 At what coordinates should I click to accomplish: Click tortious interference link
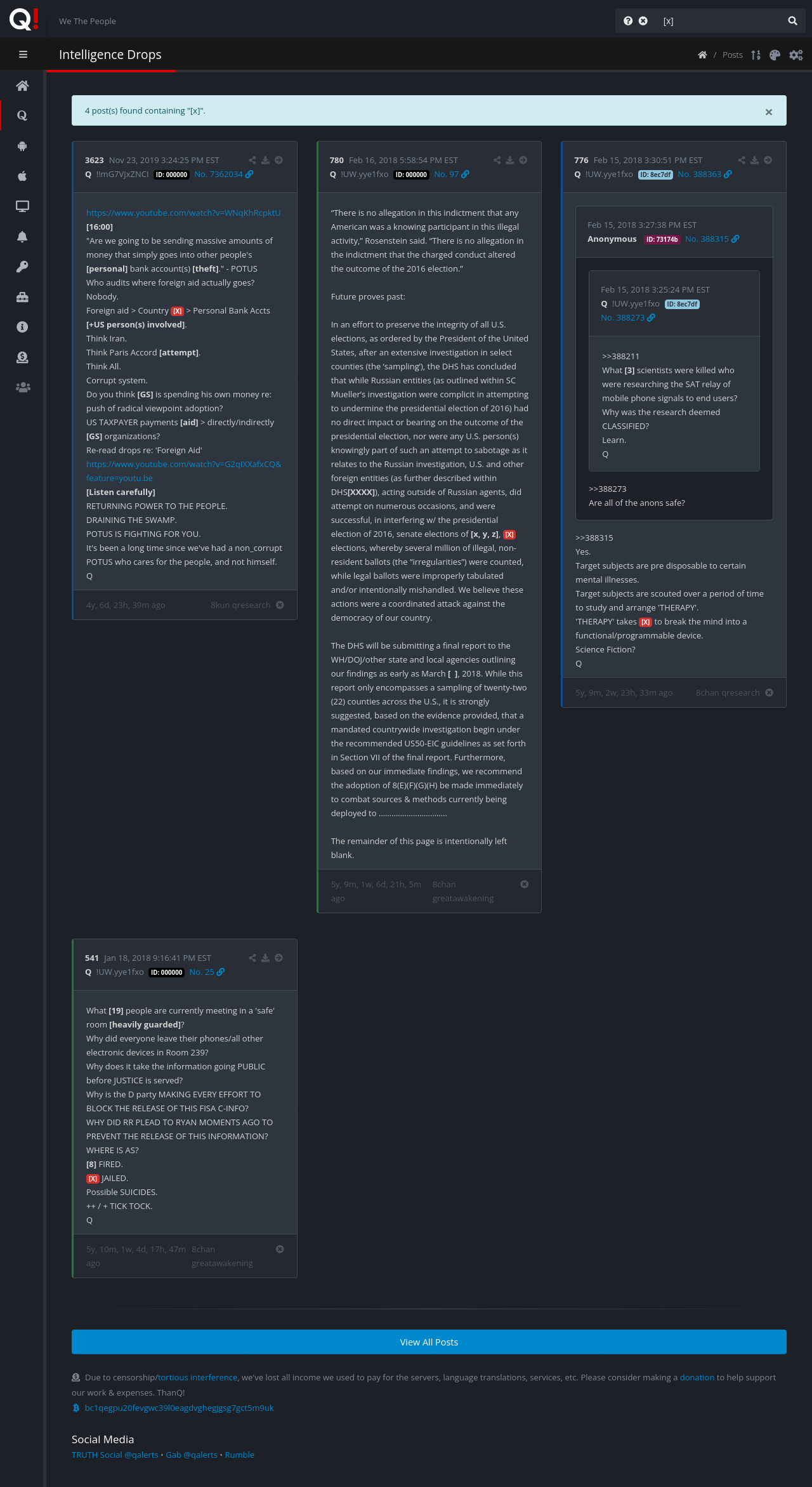[197, 1377]
